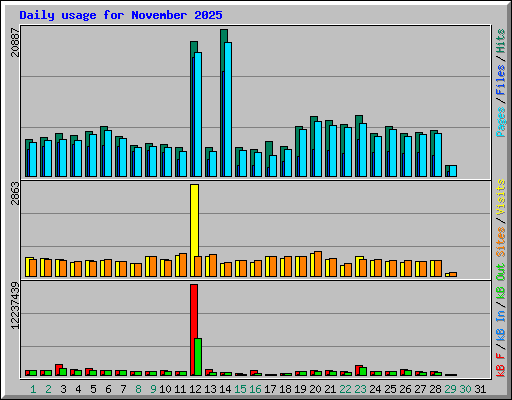
Task: Click the cyan pages bar for day 14
Action: [x=228, y=109]
